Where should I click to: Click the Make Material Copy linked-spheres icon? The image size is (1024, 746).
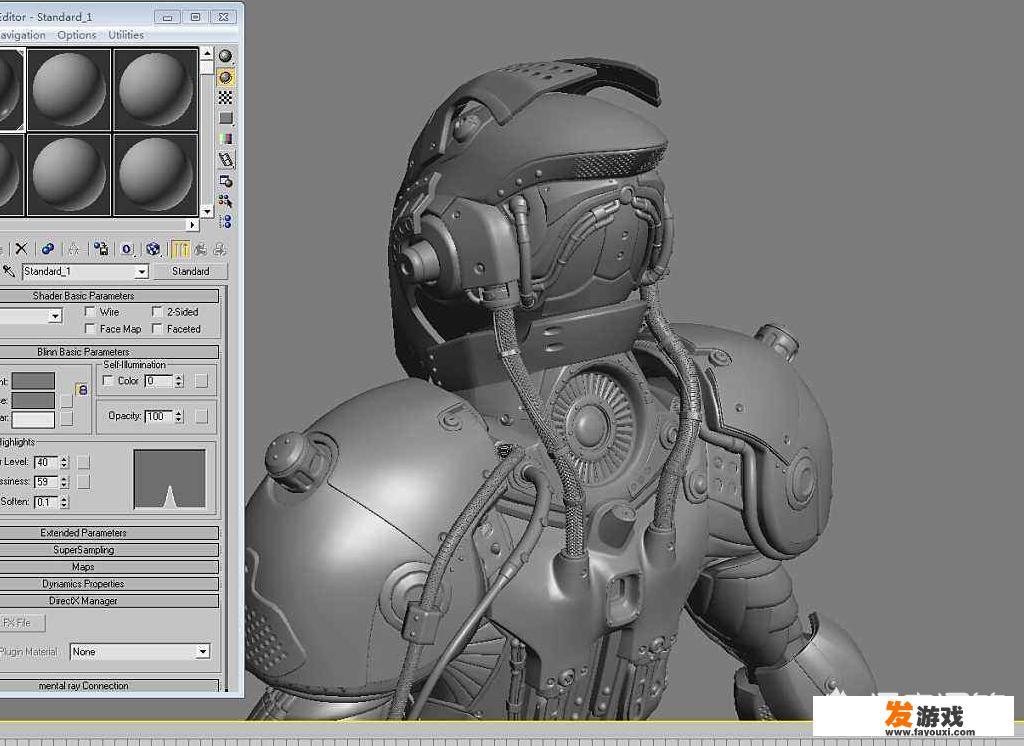pos(48,249)
